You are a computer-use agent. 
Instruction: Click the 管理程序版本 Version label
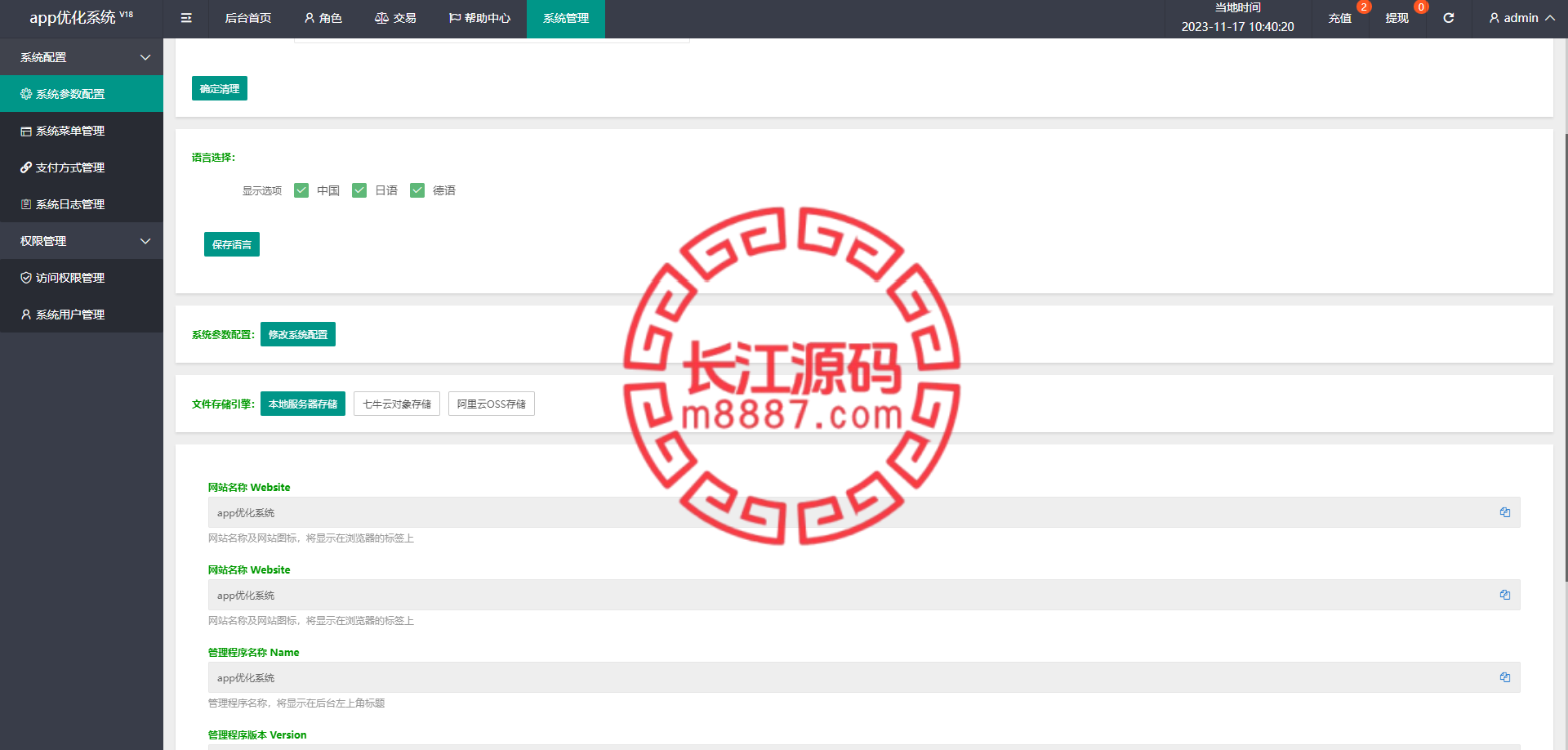click(257, 734)
